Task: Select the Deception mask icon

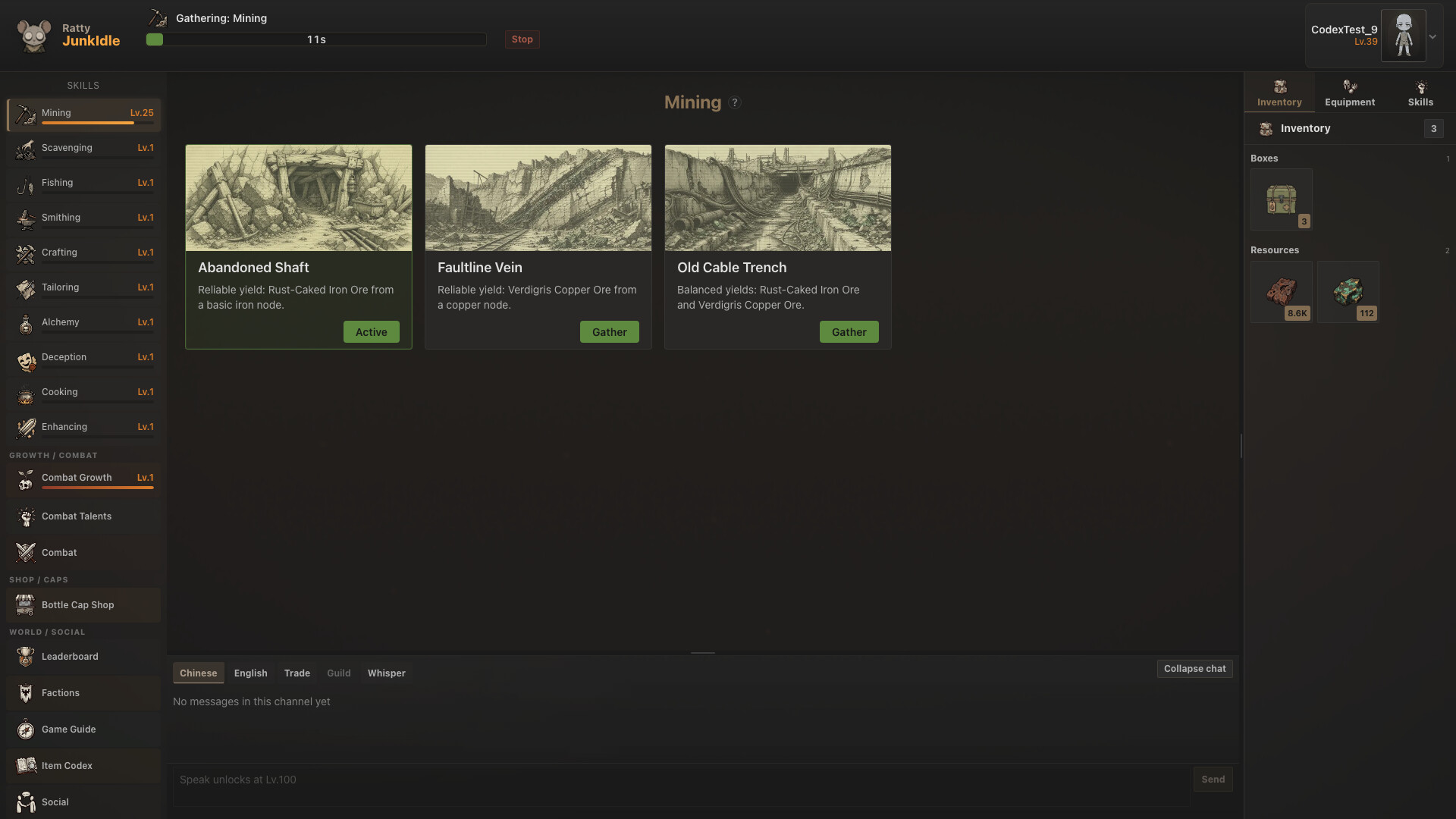Action: (x=26, y=359)
